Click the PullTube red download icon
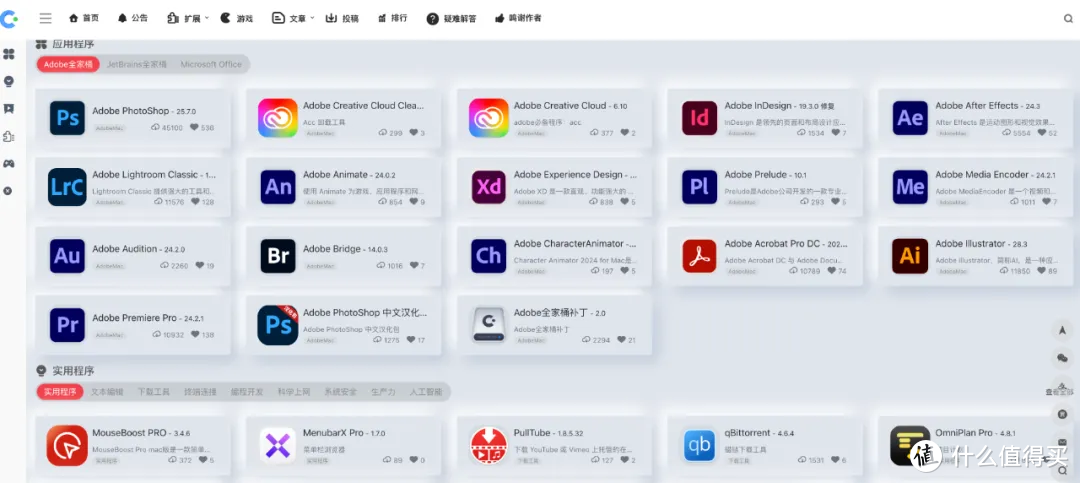 pos(489,445)
